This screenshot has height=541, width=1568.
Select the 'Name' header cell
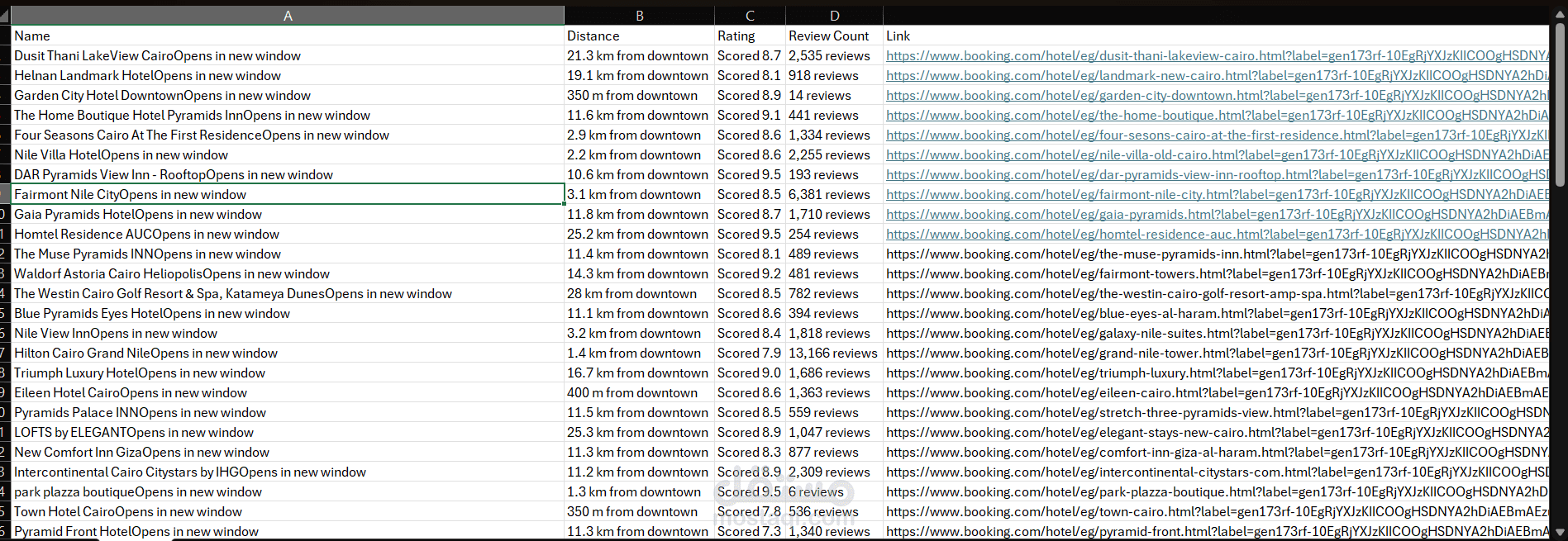tap(288, 36)
